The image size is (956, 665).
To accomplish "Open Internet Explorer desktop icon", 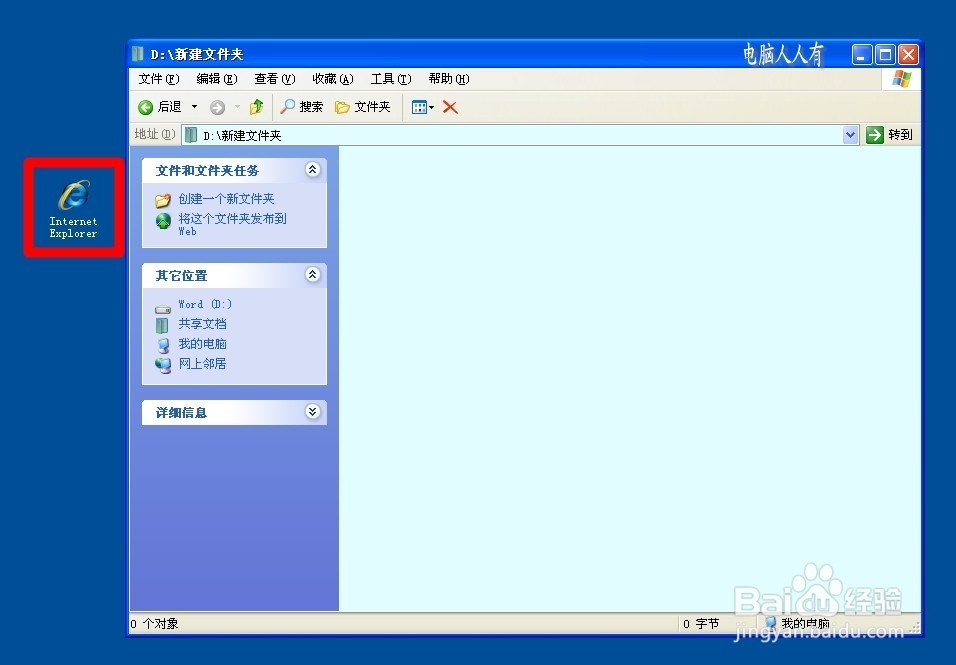I will (73, 208).
